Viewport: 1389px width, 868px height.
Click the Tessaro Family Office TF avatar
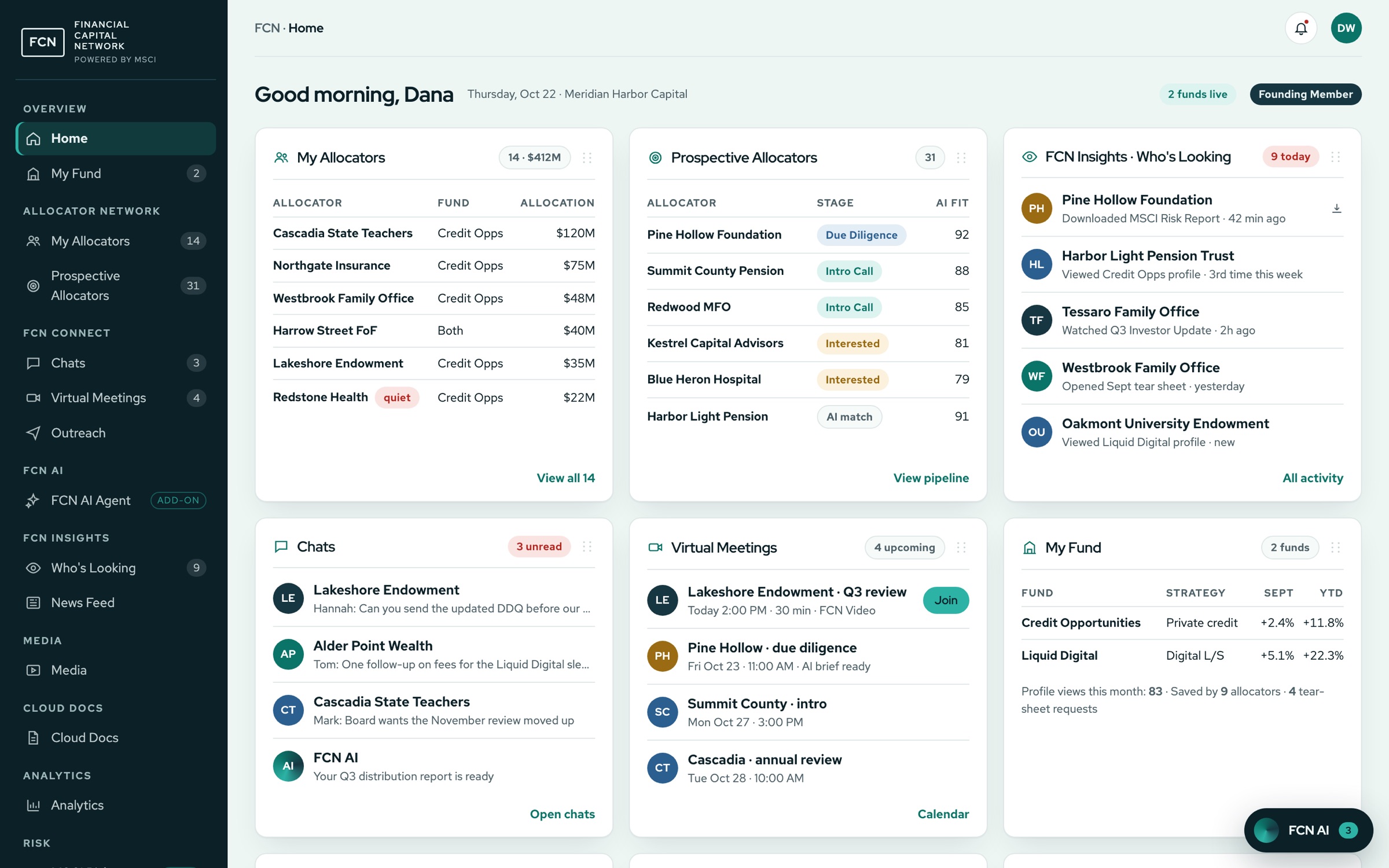click(x=1037, y=321)
